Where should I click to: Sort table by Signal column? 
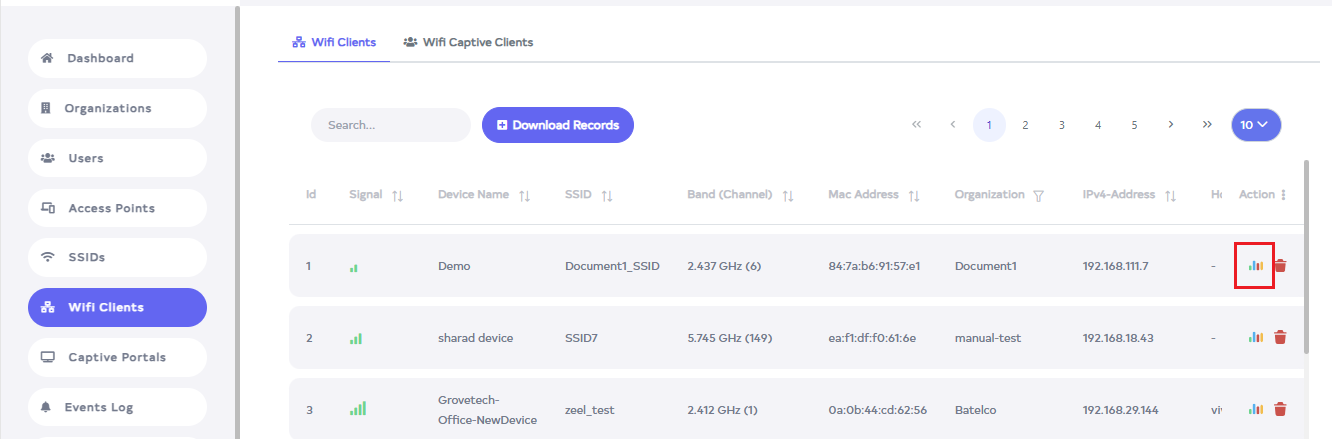[398, 196]
